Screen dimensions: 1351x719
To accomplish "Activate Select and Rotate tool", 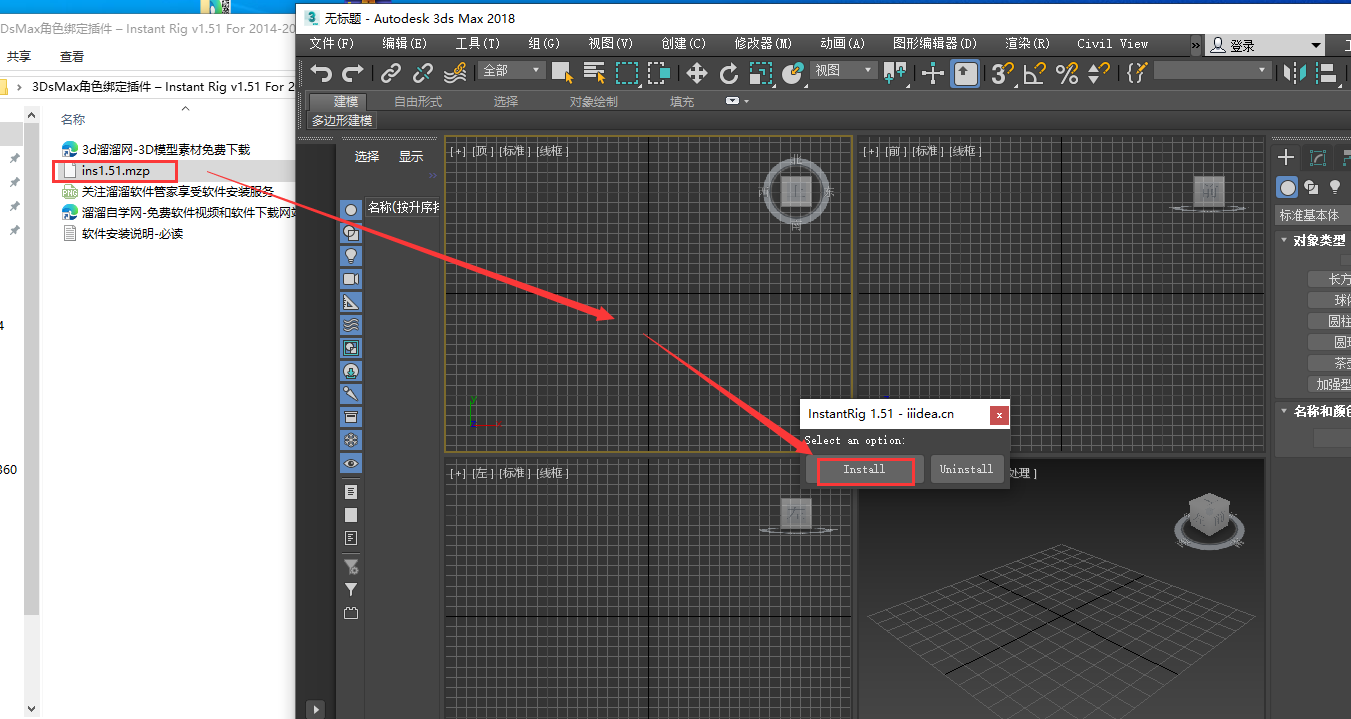I will tap(729, 73).
